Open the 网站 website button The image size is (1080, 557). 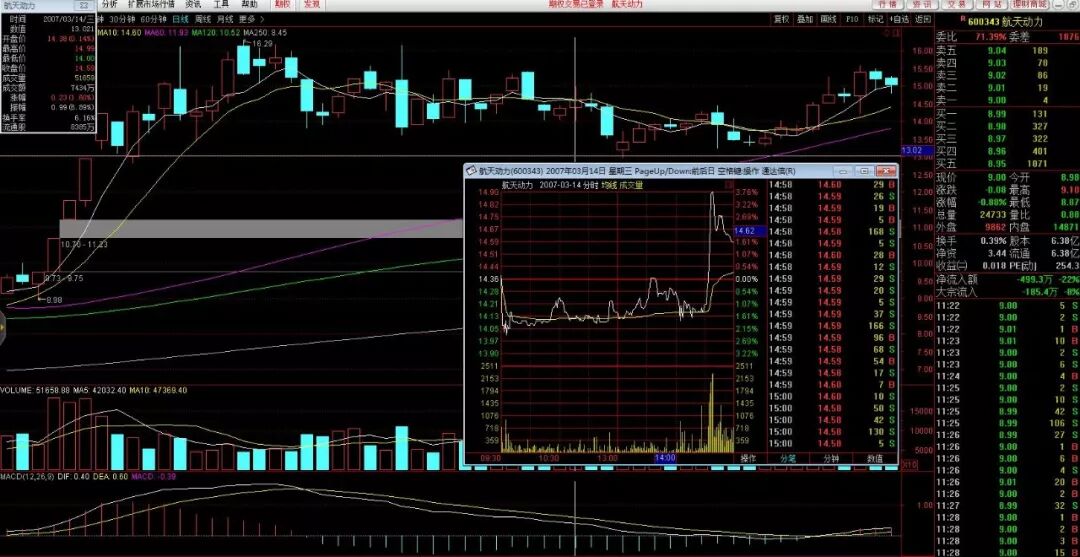tap(990, 4)
